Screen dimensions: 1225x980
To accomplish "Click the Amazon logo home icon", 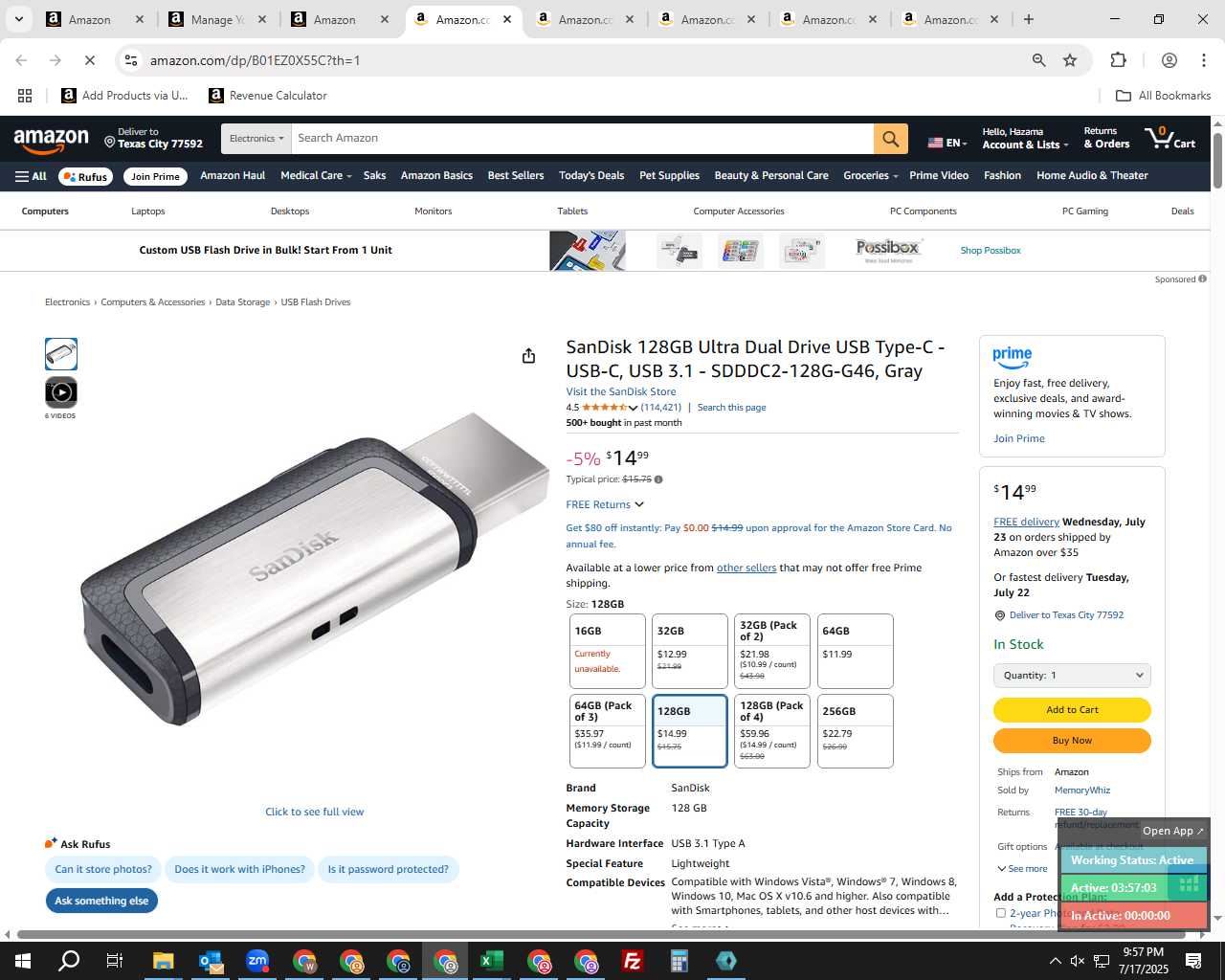I will coord(51,140).
